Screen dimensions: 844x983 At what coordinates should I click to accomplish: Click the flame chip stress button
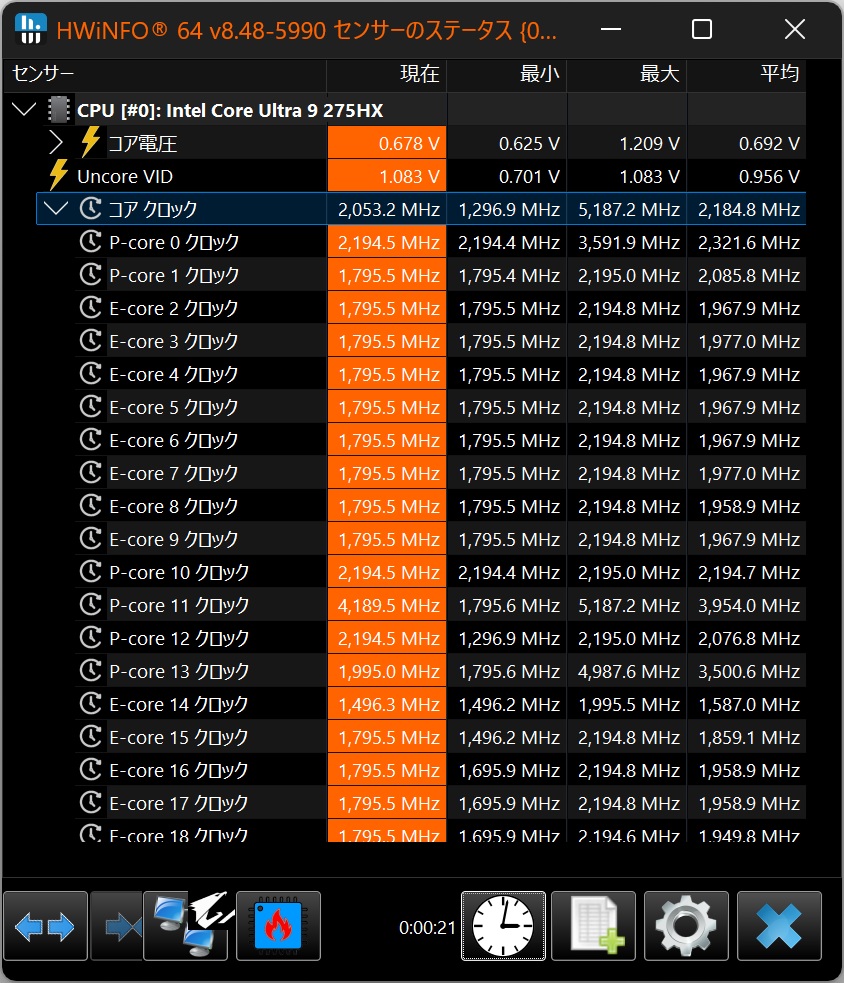[278, 926]
